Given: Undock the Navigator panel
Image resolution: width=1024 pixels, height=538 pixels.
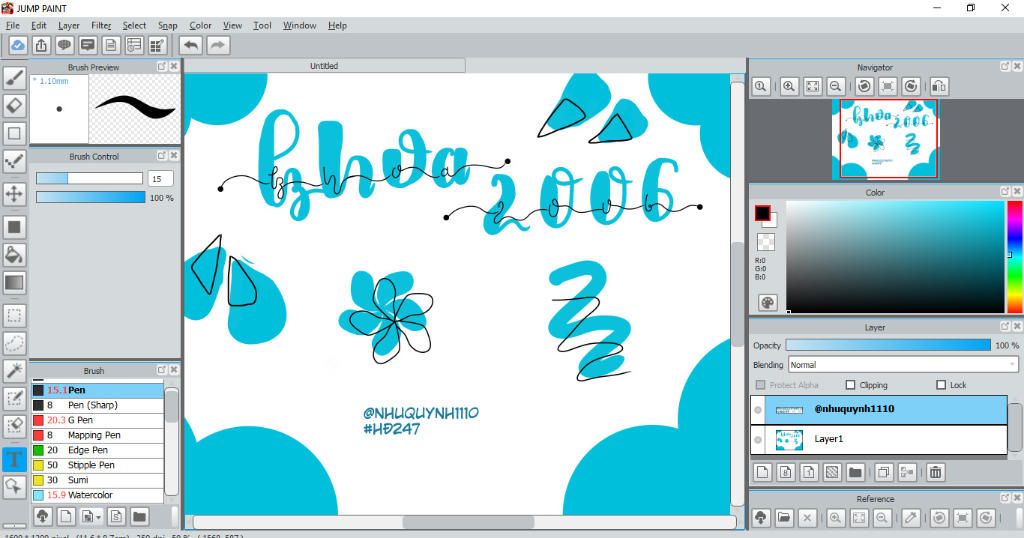Looking at the screenshot, I should point(1004,67).
